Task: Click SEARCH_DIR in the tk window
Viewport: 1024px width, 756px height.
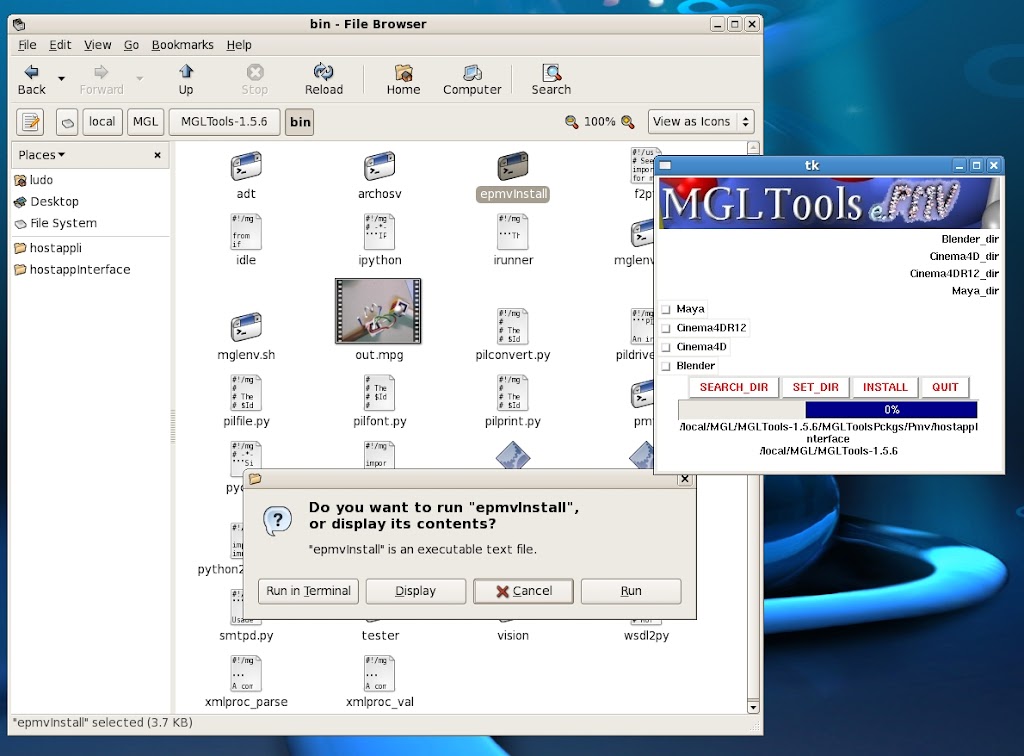Action: (x=733, y=387)
